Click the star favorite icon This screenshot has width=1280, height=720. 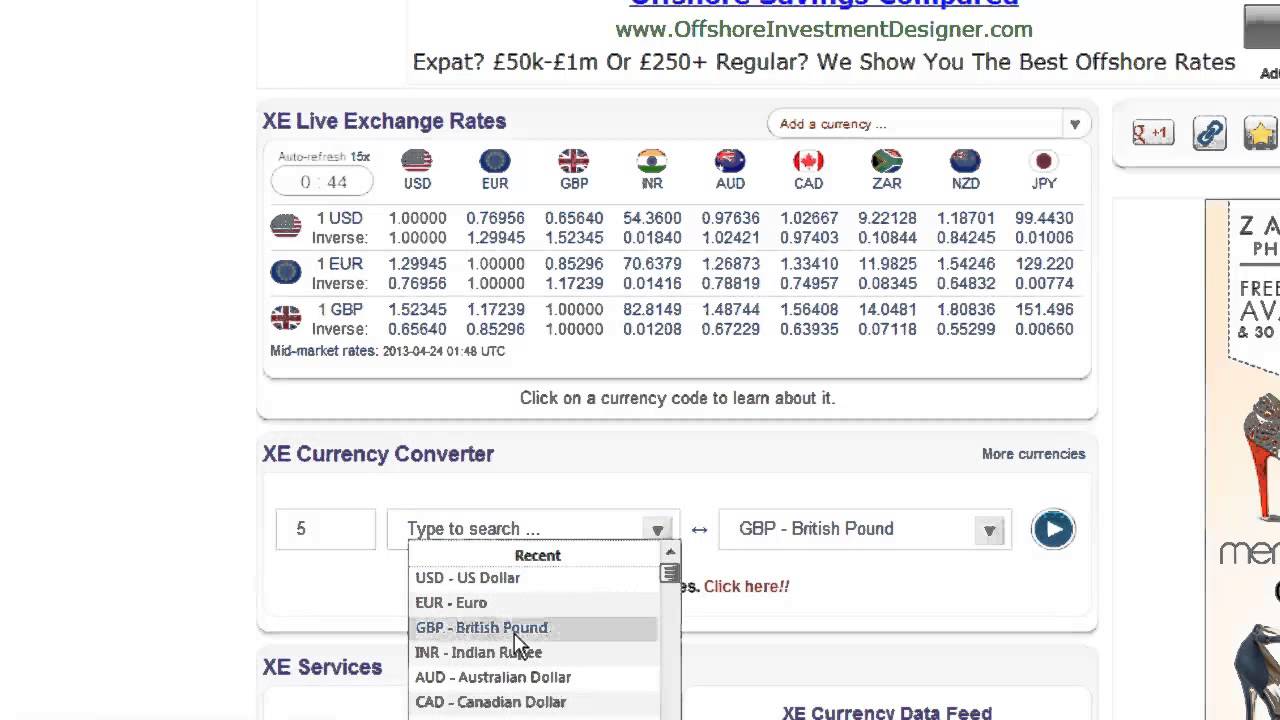click(1262, 133)
